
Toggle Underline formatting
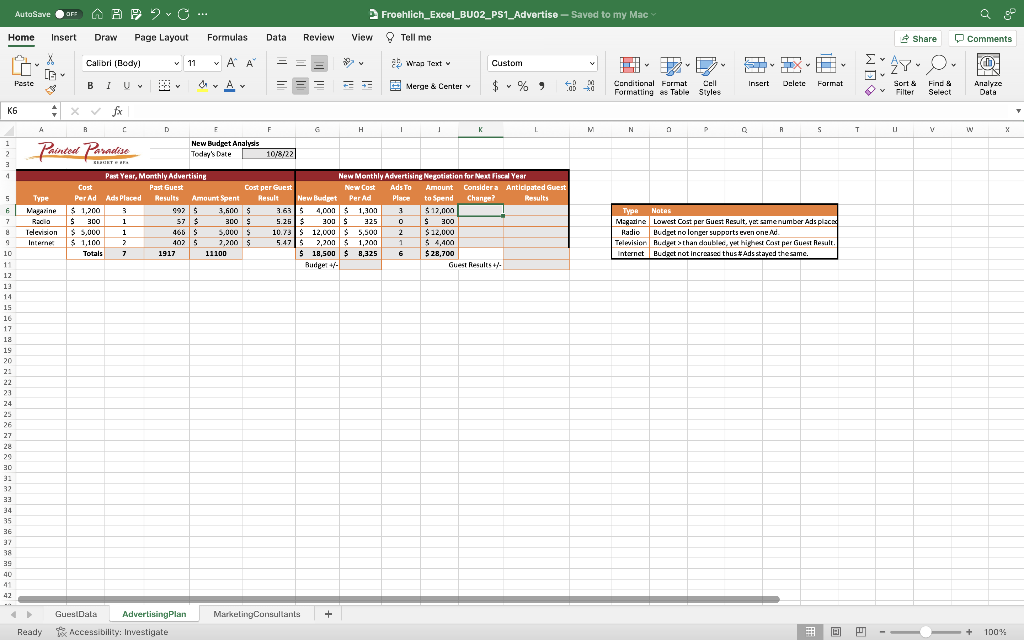tap(127, 86)
